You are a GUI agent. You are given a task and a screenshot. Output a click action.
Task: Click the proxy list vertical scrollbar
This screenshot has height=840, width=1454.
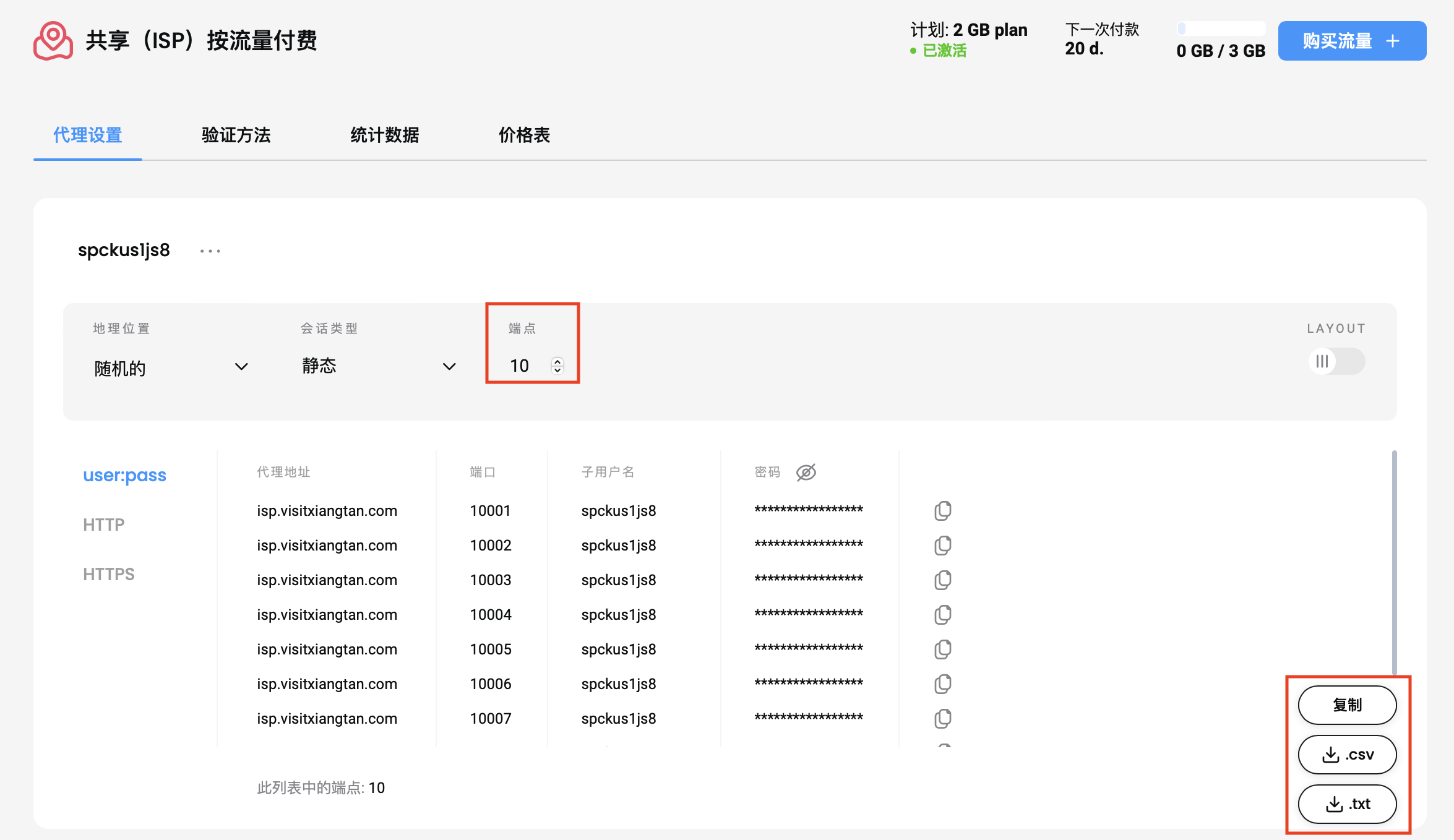pyautogui.click(x=1394, y=563)
